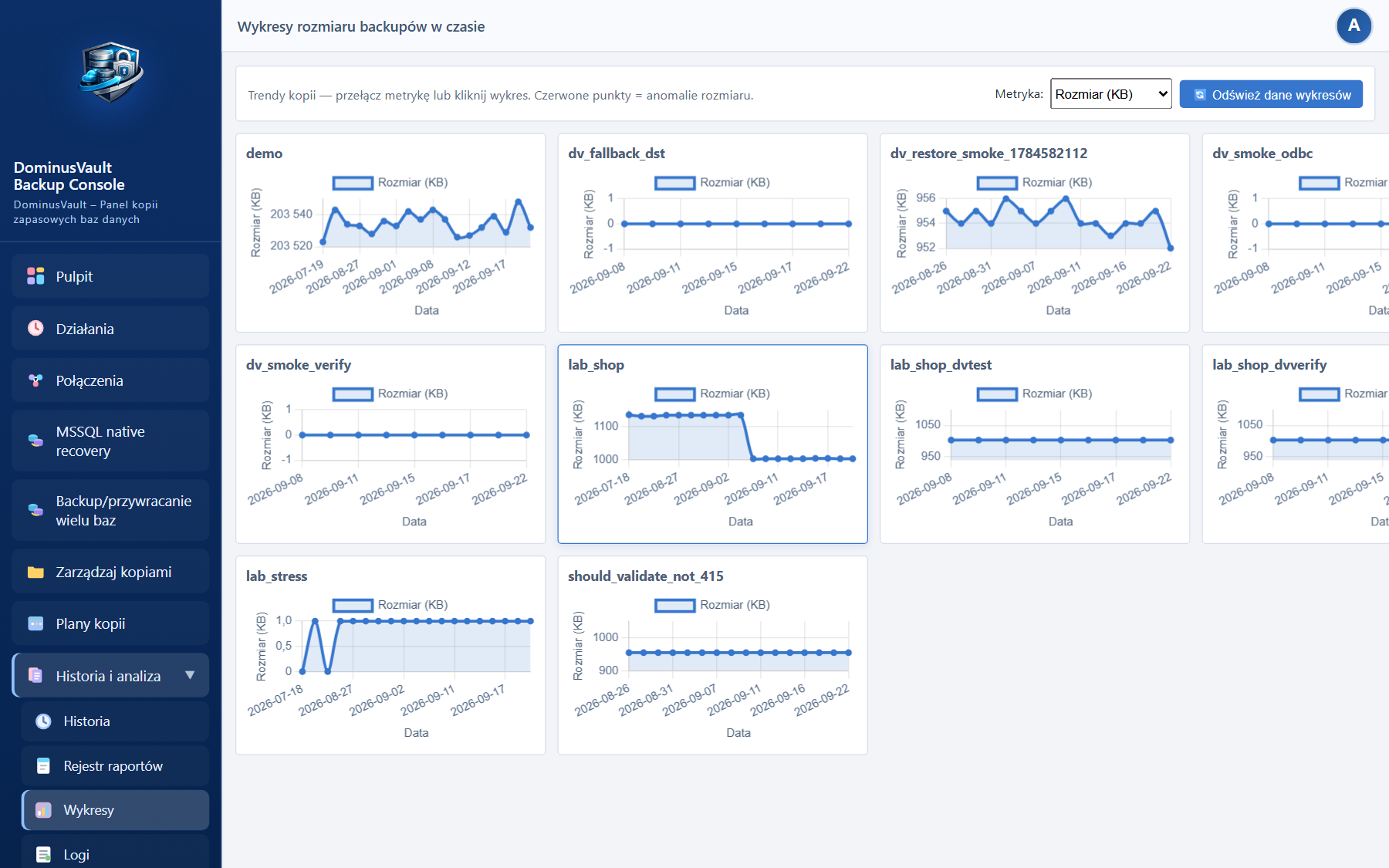Image resolution: width=1389 pixels, height=868 pixels.
Task: Open Połączenia menu item
Action: [x=110, y=380]
